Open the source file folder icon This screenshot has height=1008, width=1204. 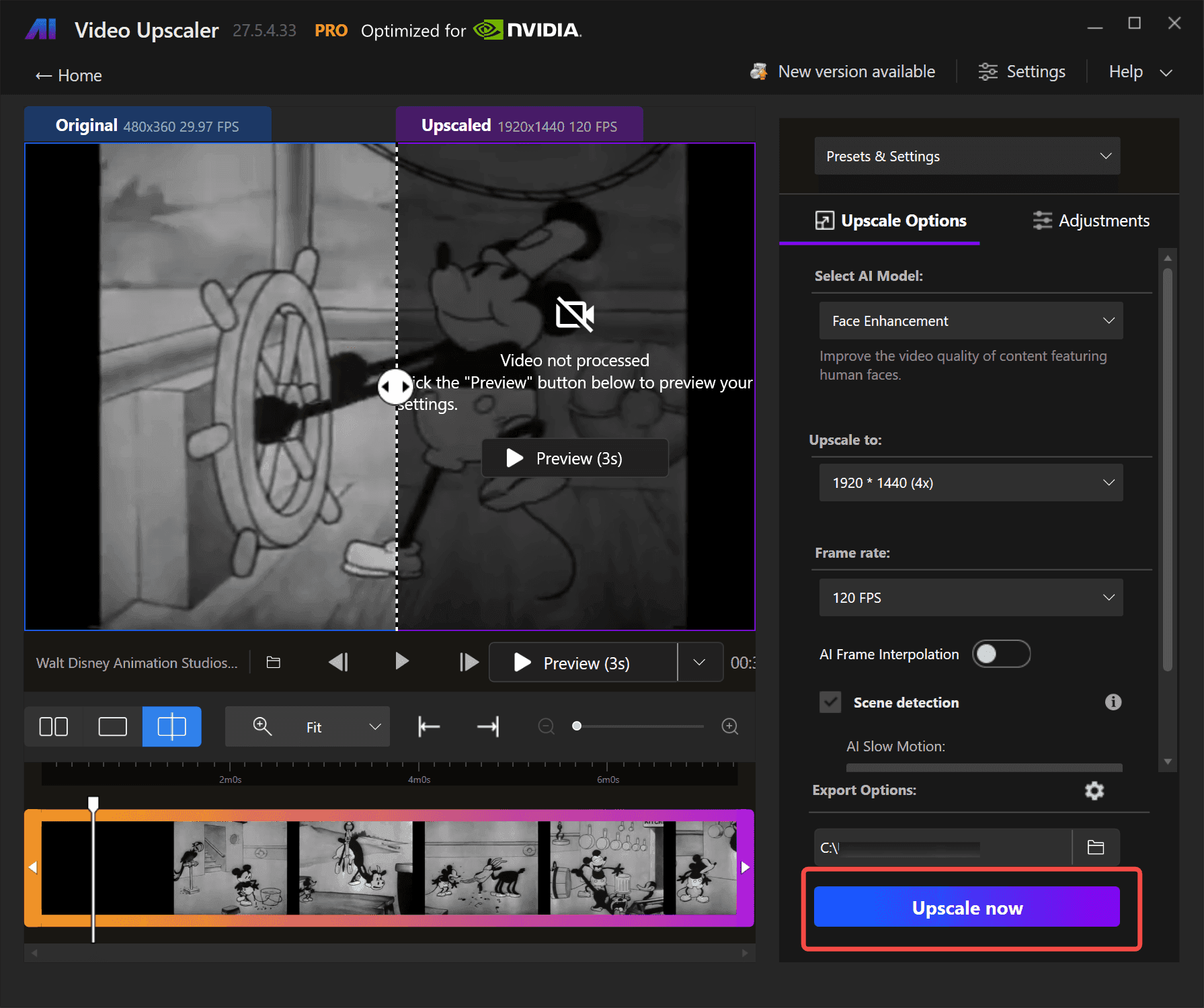point(273,663)
